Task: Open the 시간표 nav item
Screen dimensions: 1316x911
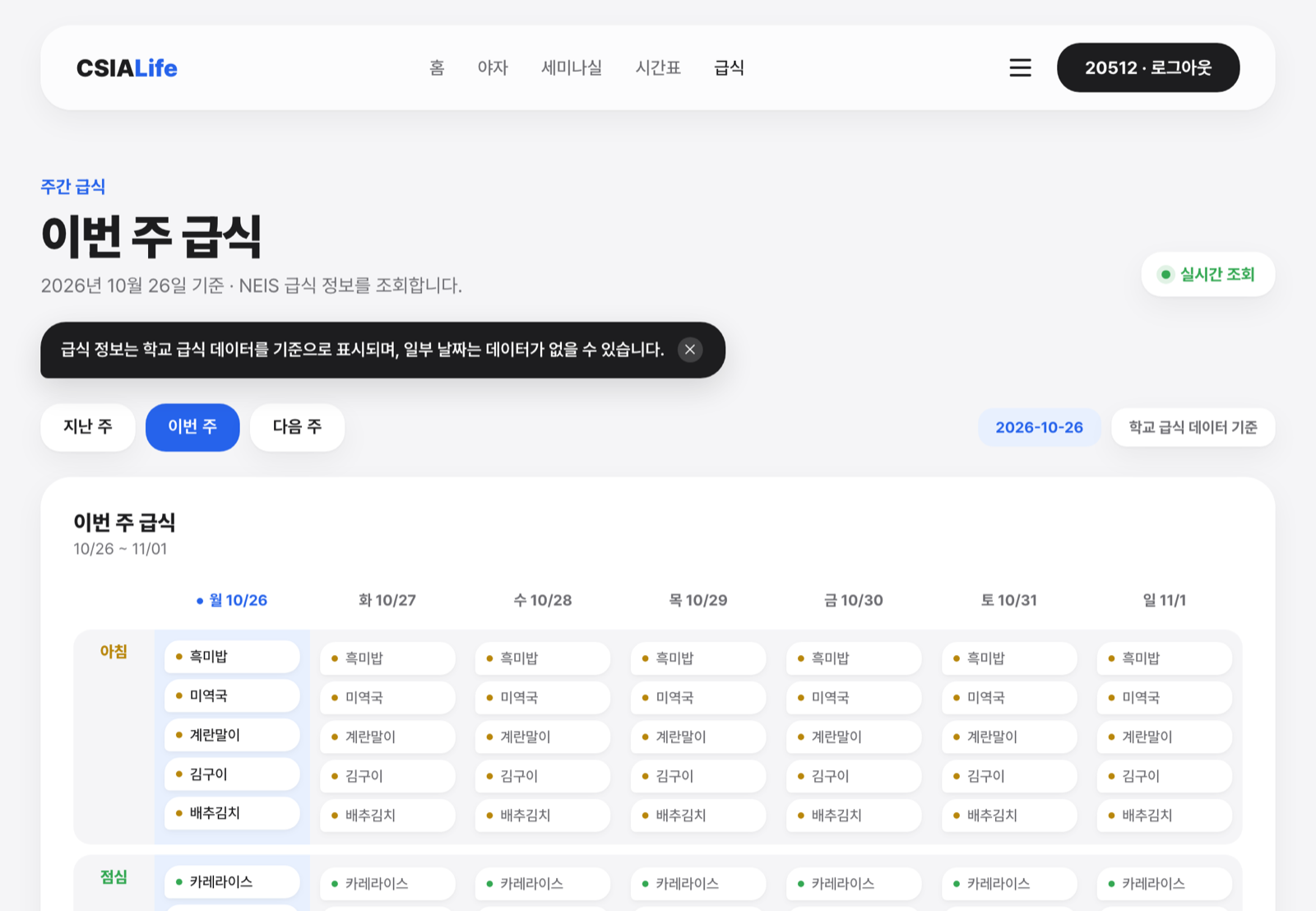Action: click(658, 67)
